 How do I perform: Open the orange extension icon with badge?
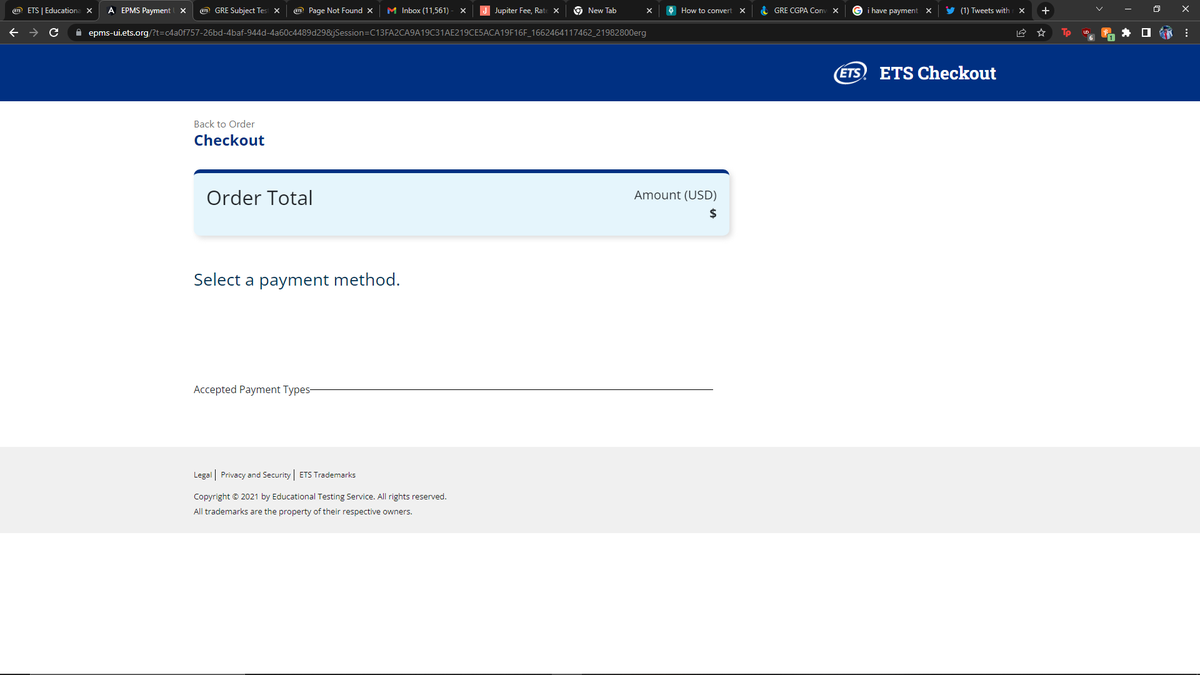pyautogui.click(x=1108, y=33)
